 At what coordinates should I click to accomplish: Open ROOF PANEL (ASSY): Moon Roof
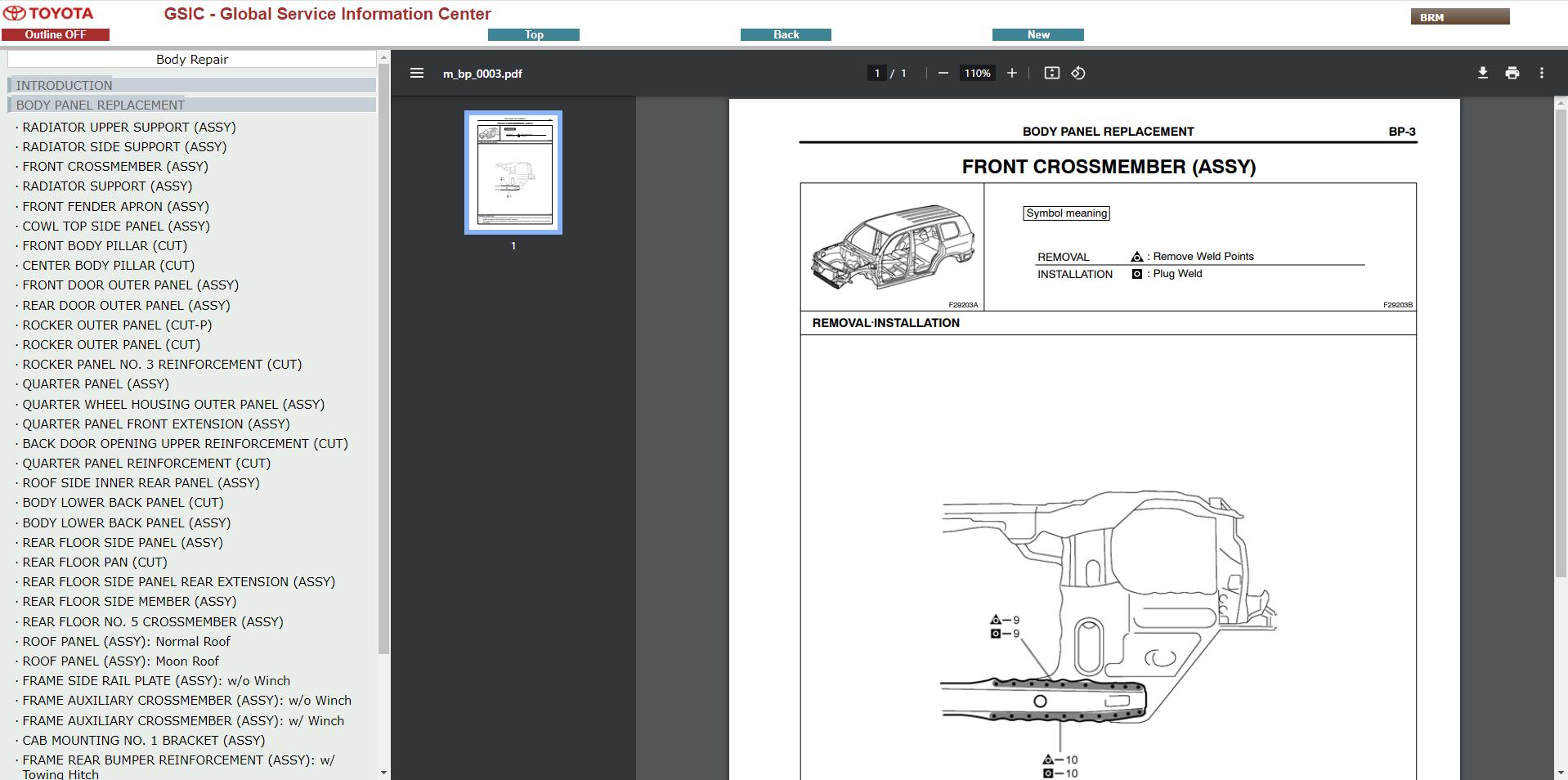point(121,661)
